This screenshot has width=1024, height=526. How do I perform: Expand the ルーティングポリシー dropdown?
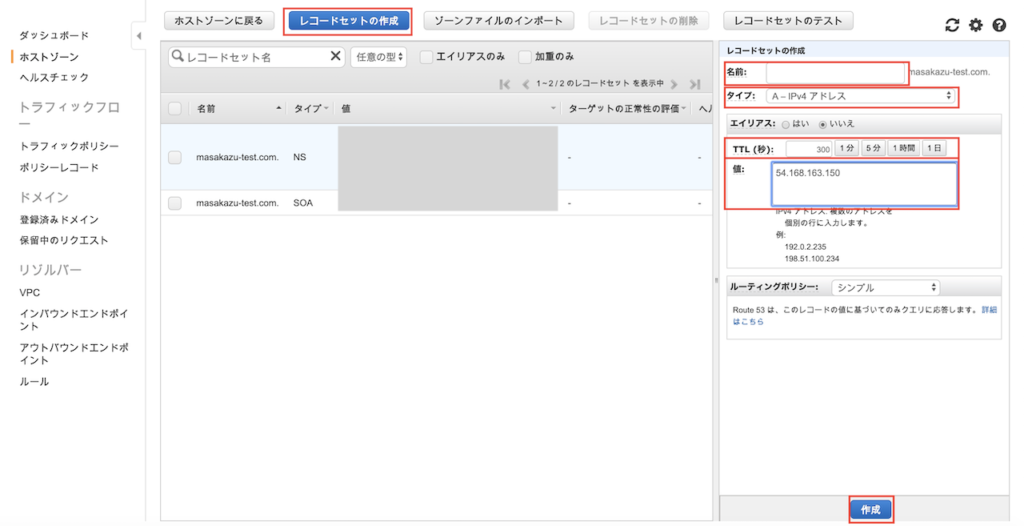885,287
